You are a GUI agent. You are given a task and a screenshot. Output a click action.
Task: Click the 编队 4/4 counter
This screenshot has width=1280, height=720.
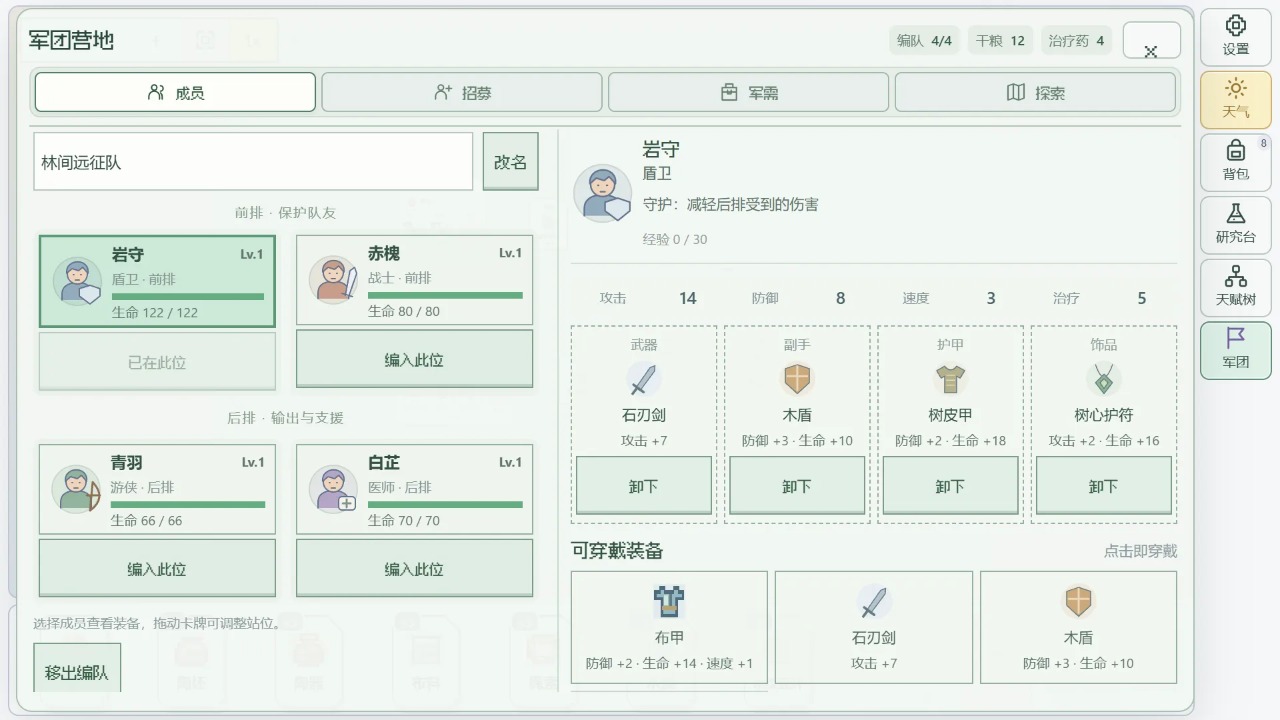(x=925, y=41)
